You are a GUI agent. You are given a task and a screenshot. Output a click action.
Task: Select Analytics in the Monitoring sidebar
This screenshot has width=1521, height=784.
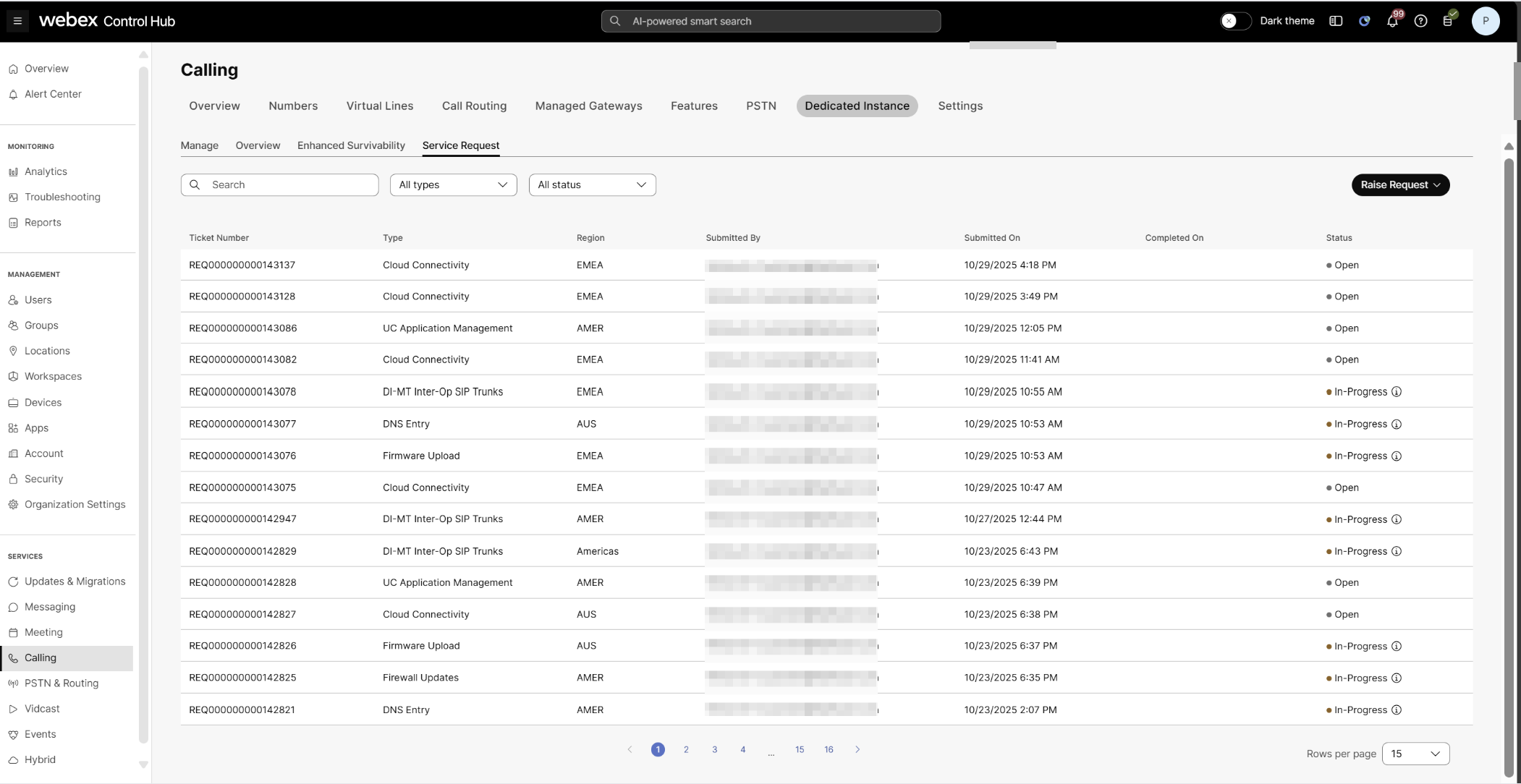click(47, 171)
